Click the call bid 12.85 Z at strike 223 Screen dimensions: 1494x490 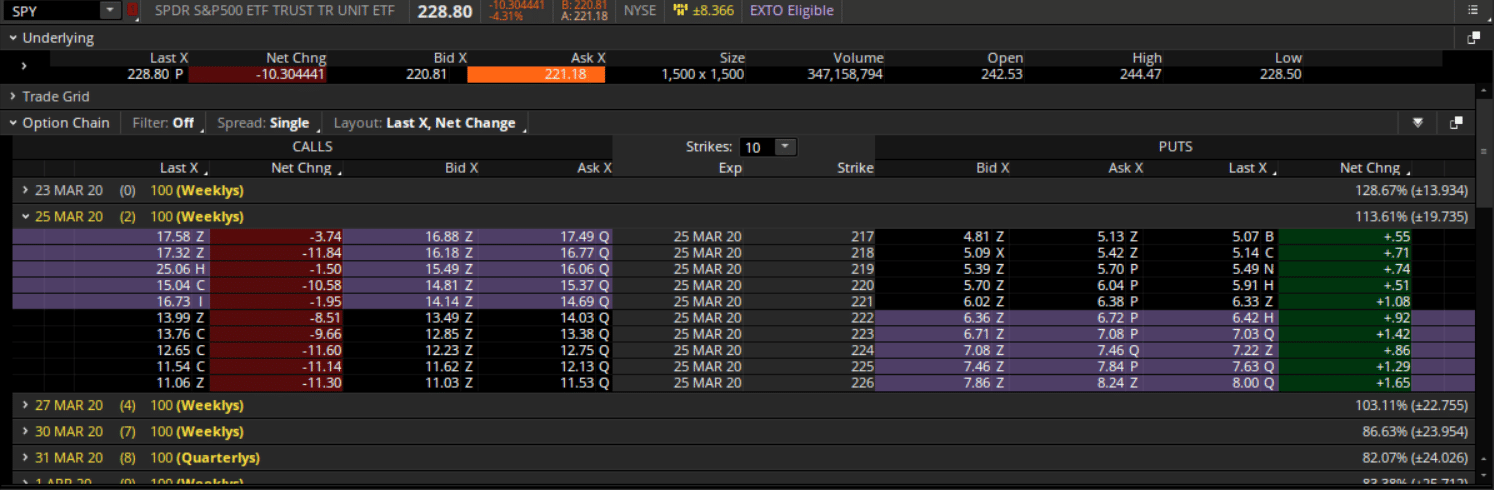[449, 334]
